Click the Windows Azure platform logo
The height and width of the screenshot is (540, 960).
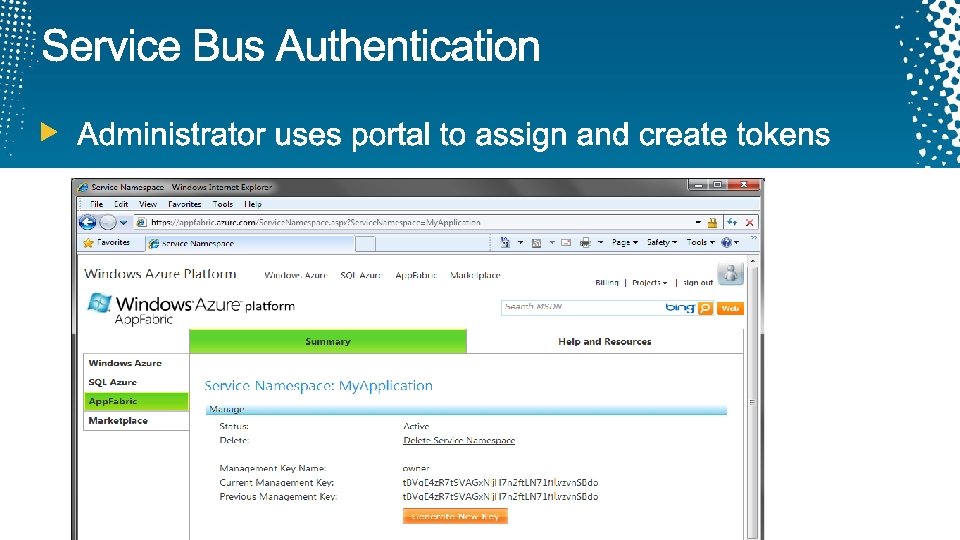(191, 309)
